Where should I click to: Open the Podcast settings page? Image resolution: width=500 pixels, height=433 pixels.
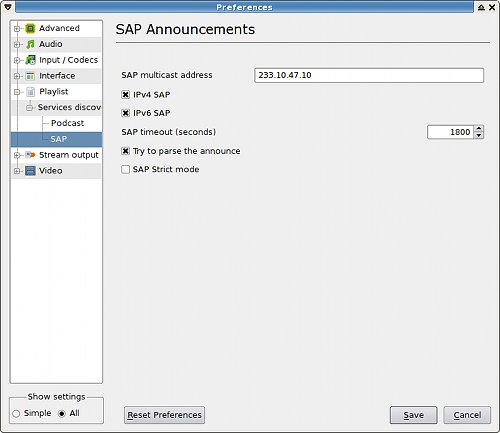(x=67, y=123)
